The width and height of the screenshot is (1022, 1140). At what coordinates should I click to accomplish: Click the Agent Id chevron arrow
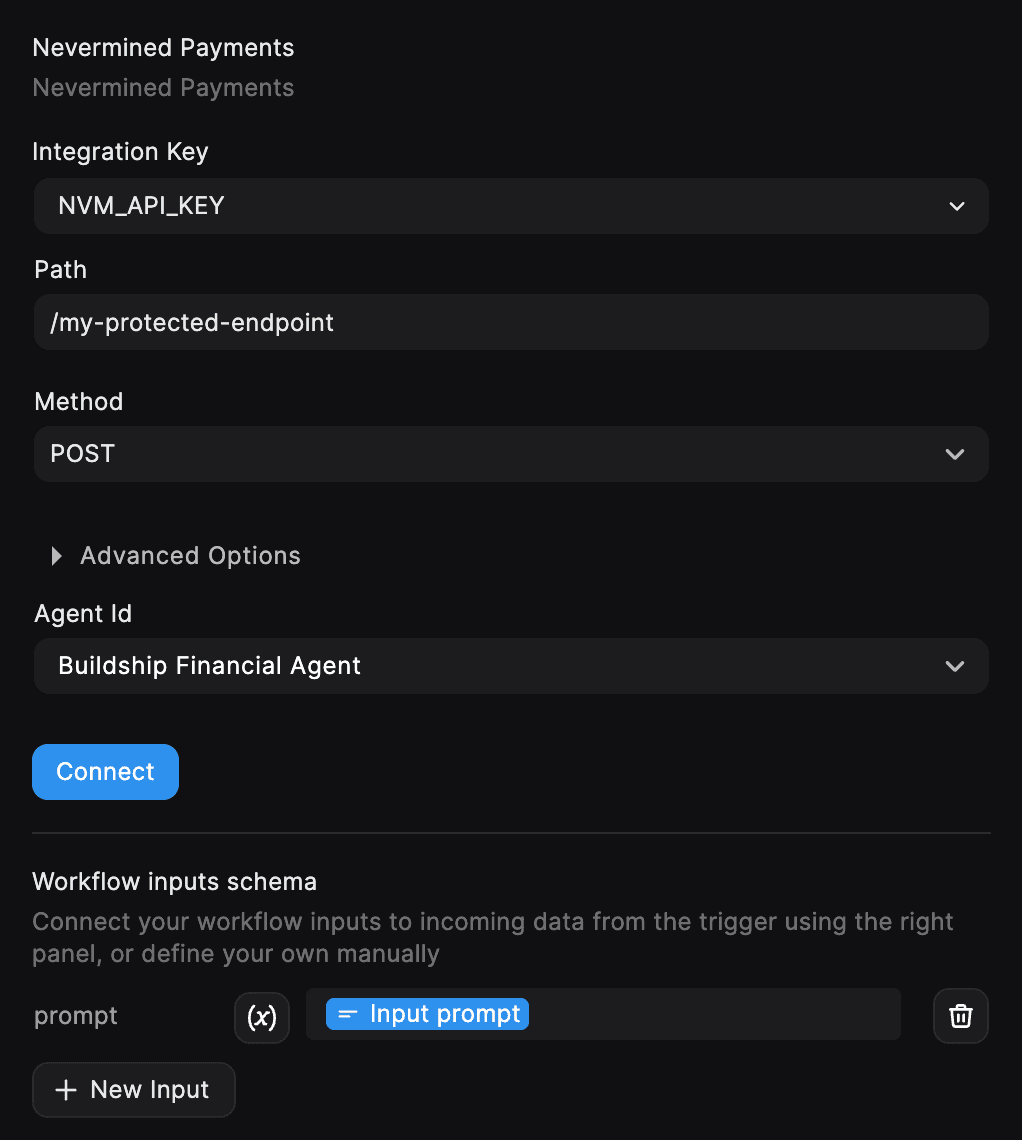(955, 666)
